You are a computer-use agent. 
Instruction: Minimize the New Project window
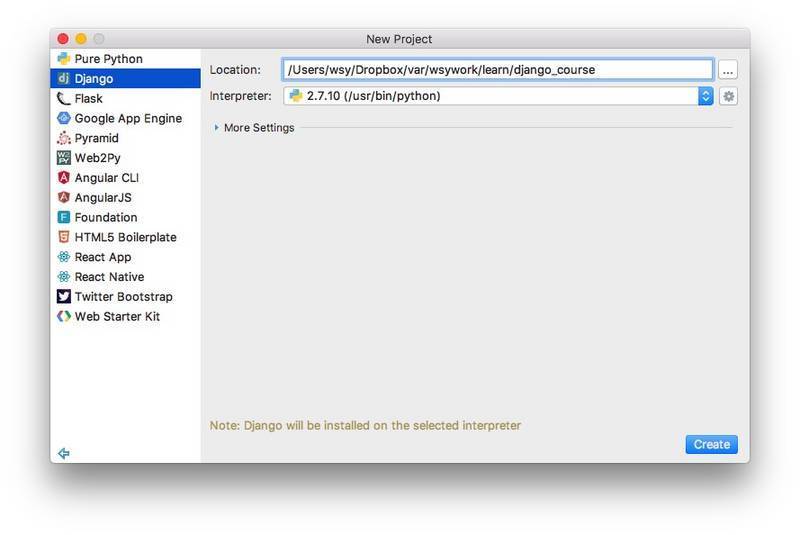point(81,39)
